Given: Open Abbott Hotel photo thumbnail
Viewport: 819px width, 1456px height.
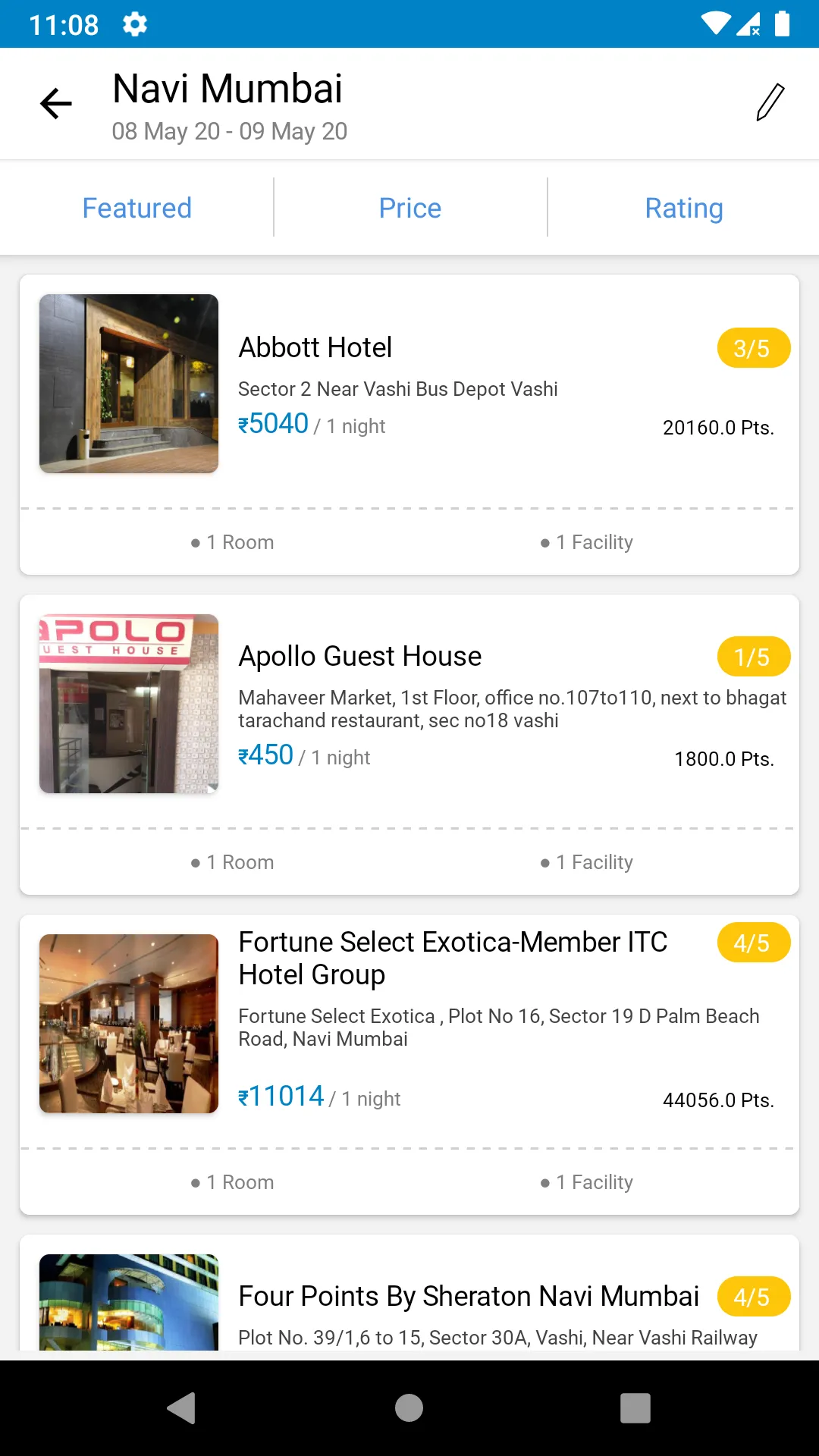Looking at the screenshot, I should pos(129,384).
